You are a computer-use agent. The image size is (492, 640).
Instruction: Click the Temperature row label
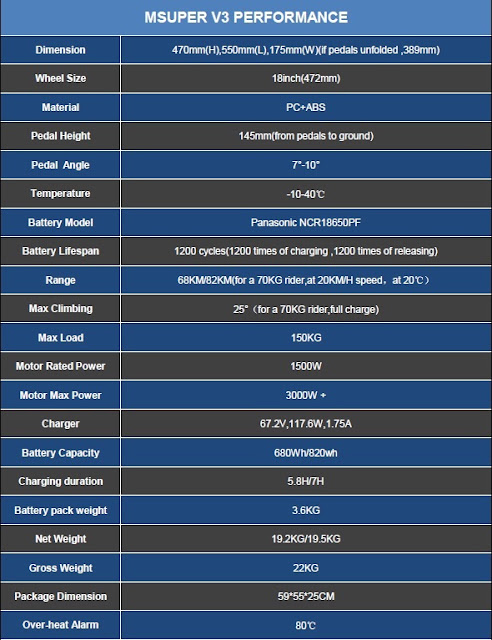[60, 193]
